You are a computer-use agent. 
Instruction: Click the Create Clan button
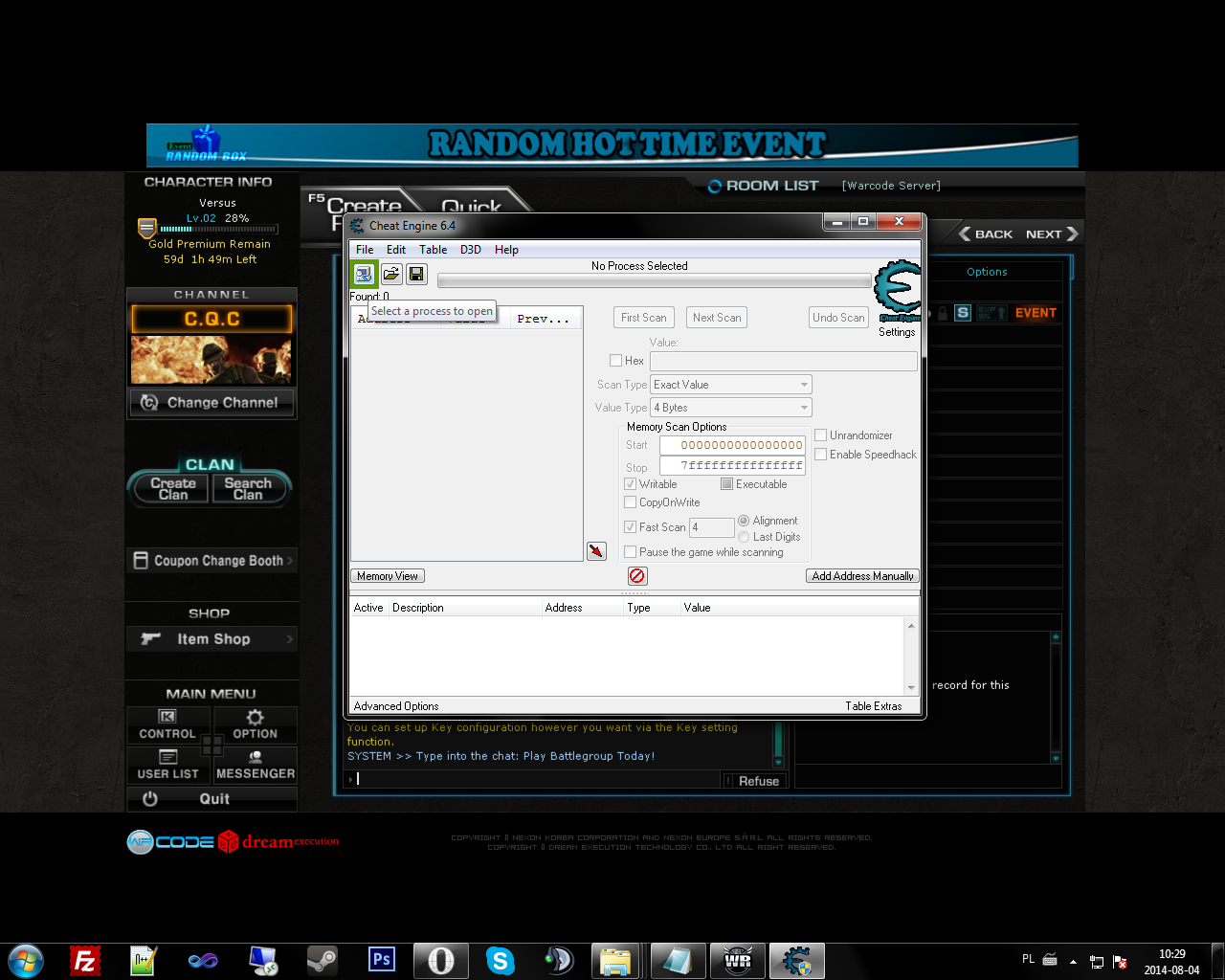(173, 489)
